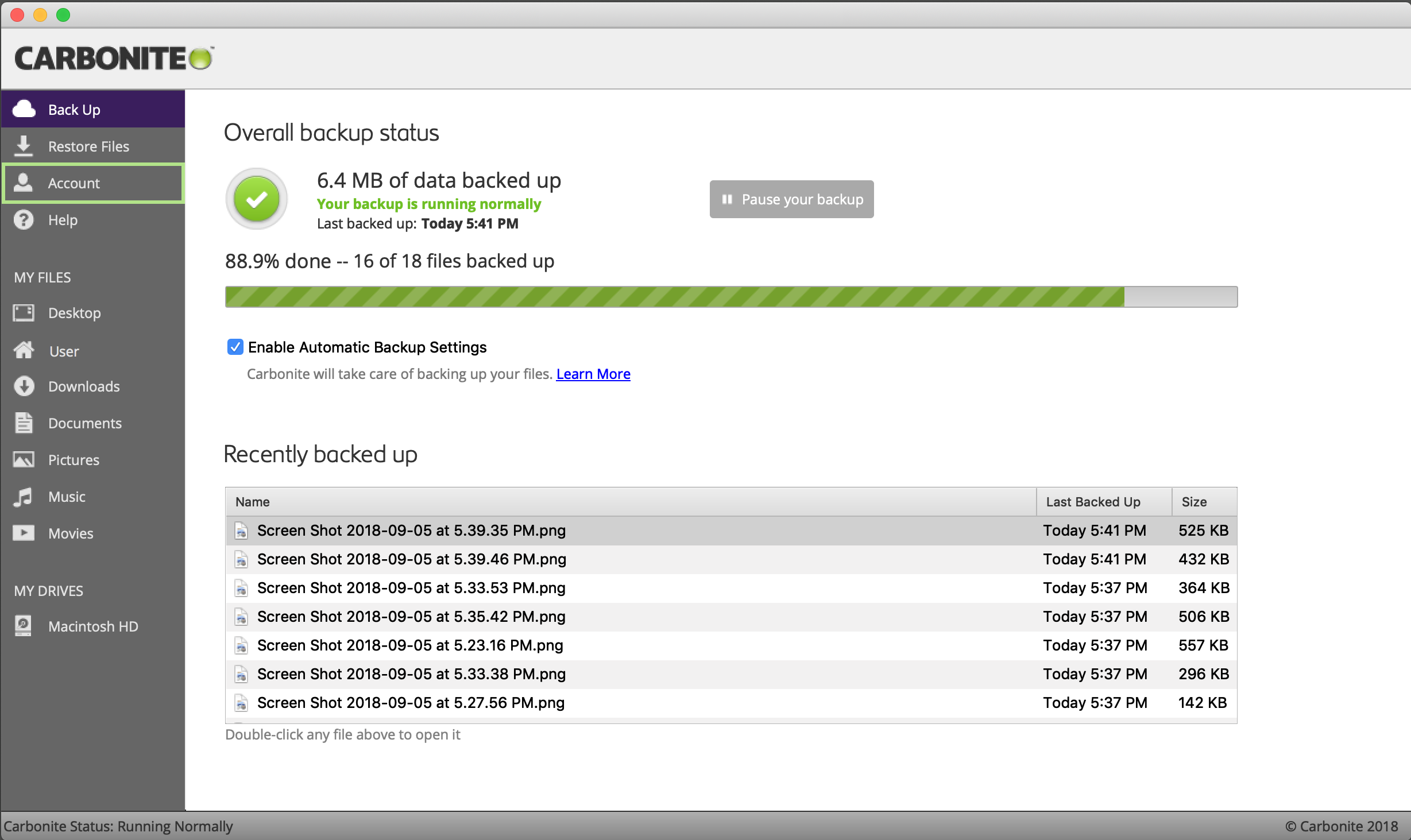Image resolution: width=1411 pixels, height=840 pixels.
Task: Open the Help section
Action: [x=63, y=219]
